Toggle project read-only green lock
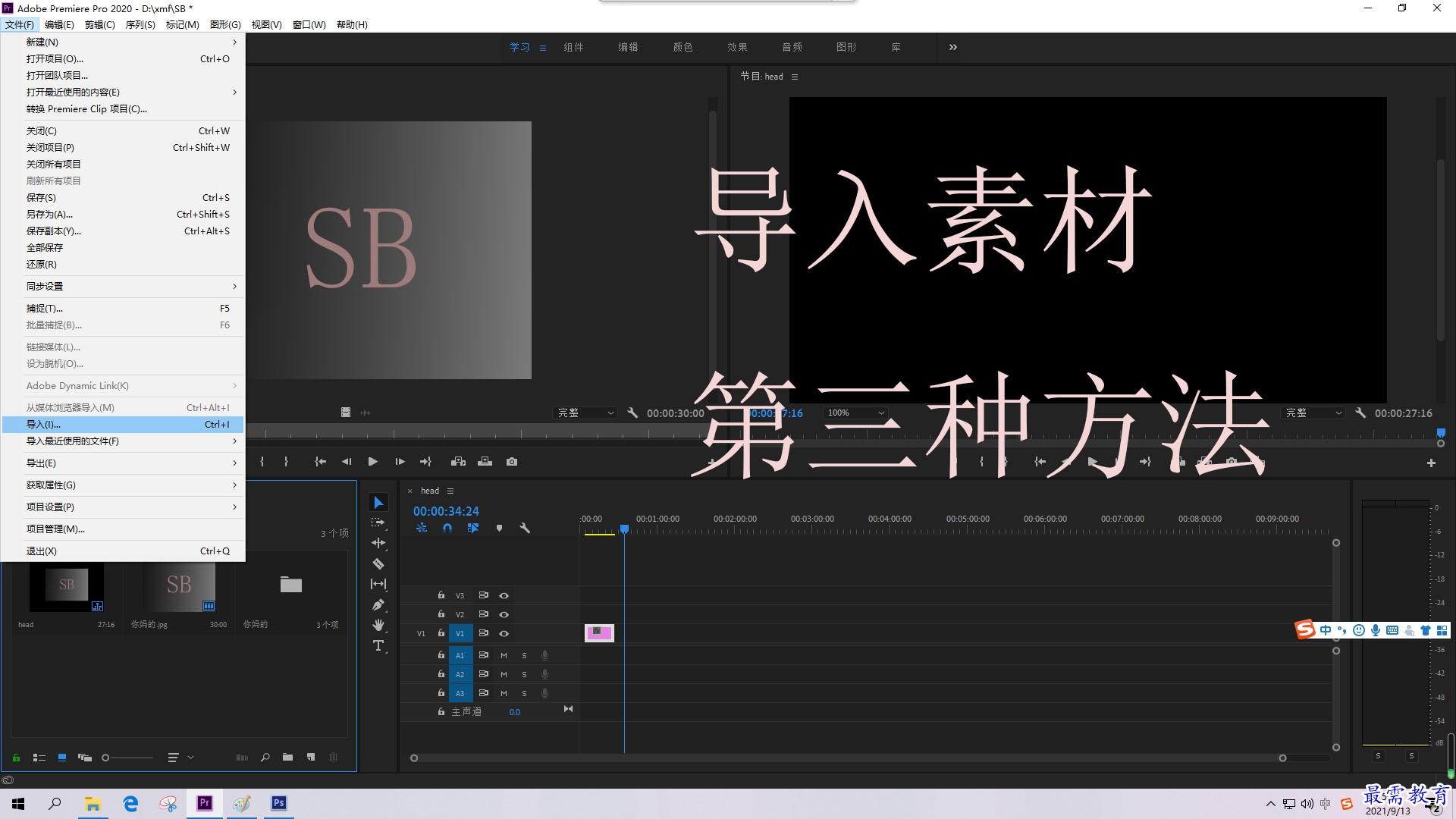This screenshot has height=819, width=1456. coord(16,757)
